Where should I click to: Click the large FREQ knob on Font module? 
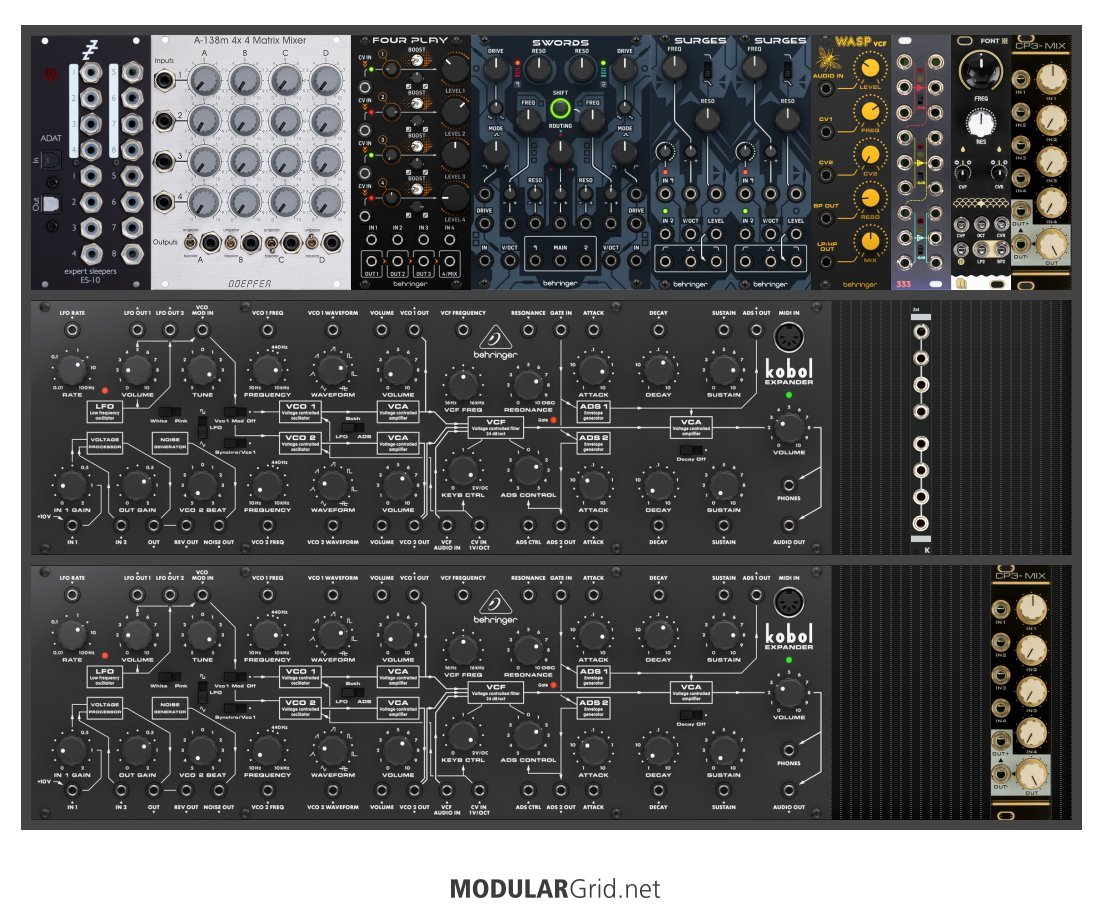coord(981,71)
